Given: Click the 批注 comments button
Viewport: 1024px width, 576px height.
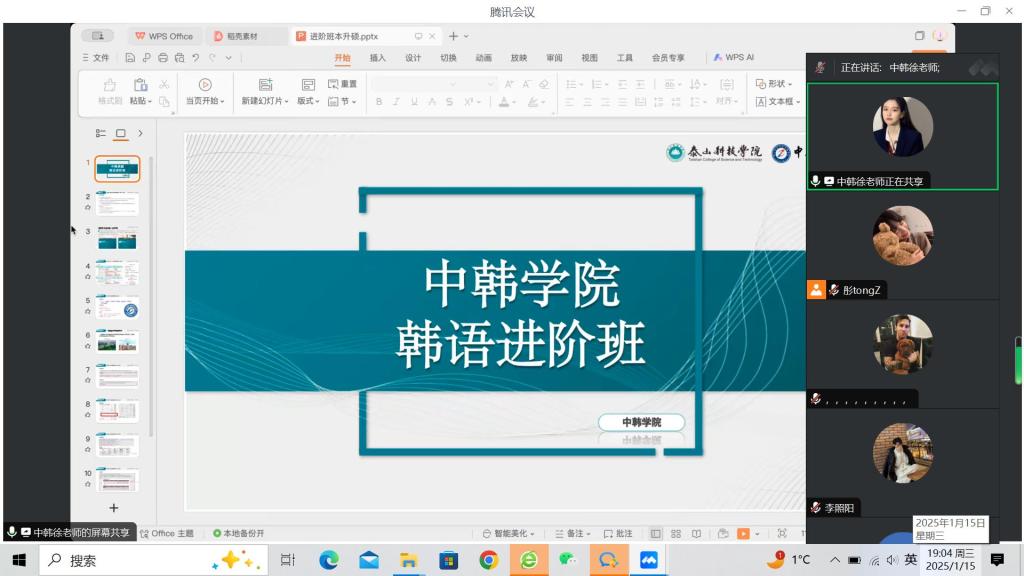Looking at the screenshot, I should 618,534.
